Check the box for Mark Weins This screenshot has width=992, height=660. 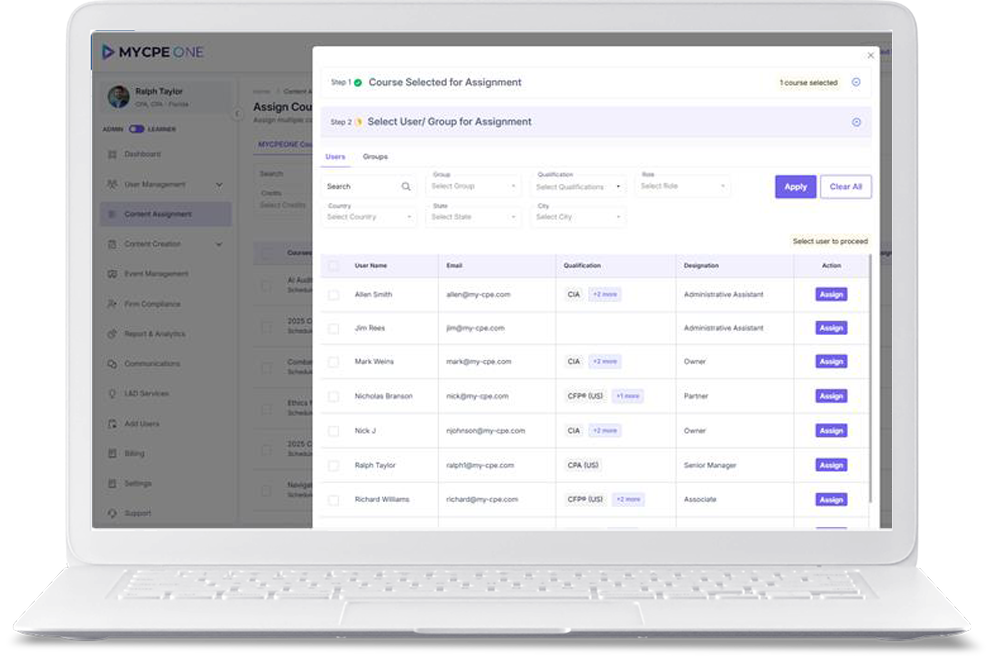point(333,362)
